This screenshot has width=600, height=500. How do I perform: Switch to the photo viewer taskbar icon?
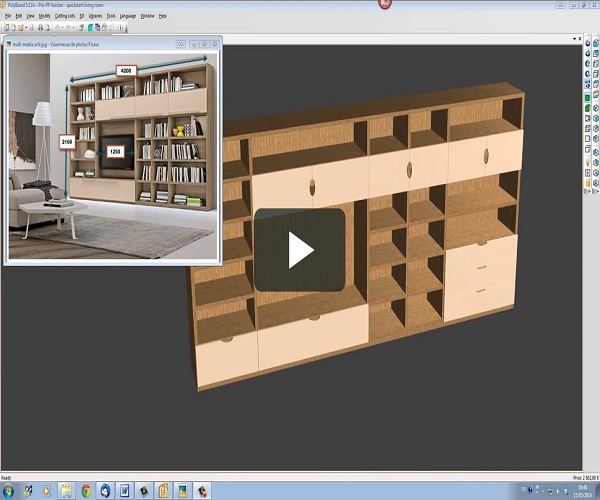click(183, 491)
